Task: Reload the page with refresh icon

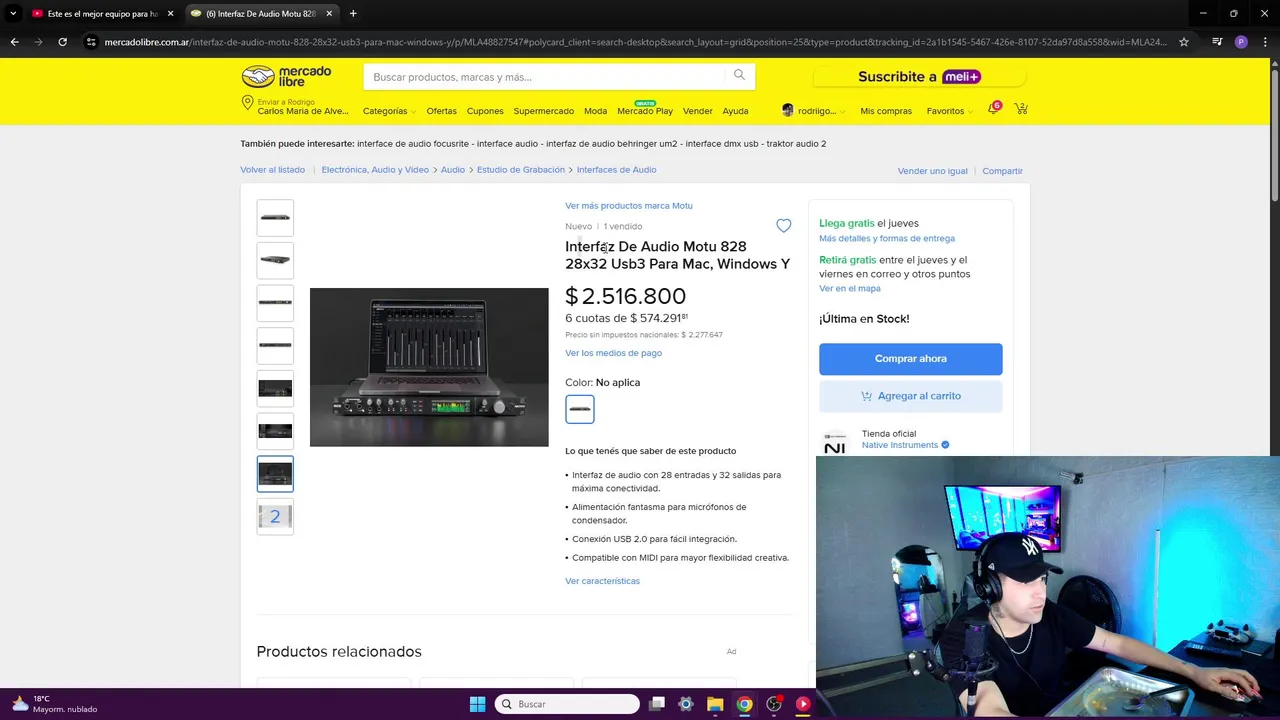Action: coord(62,42)
